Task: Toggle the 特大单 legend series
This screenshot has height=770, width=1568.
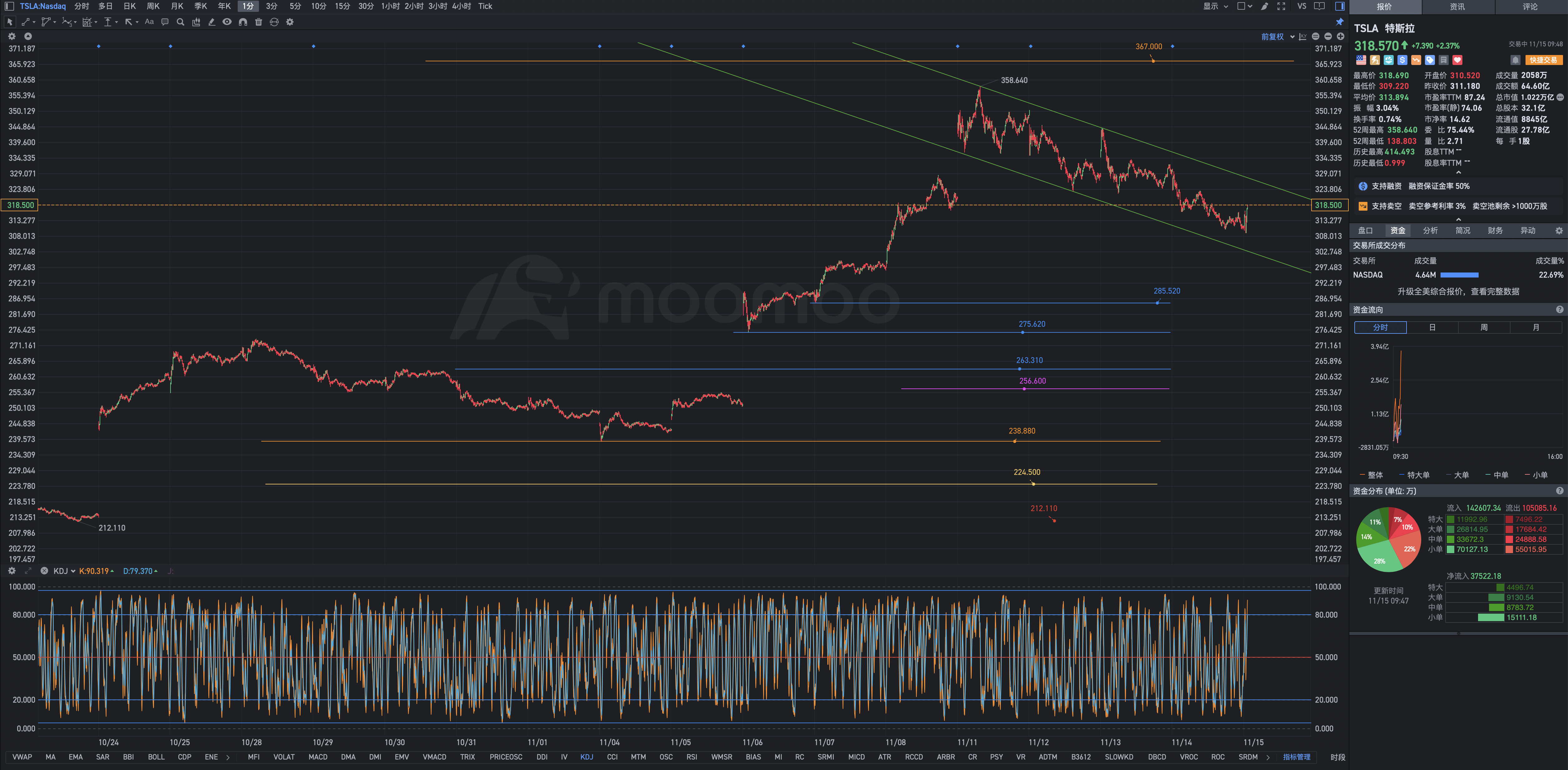Action: (1414, 475)
